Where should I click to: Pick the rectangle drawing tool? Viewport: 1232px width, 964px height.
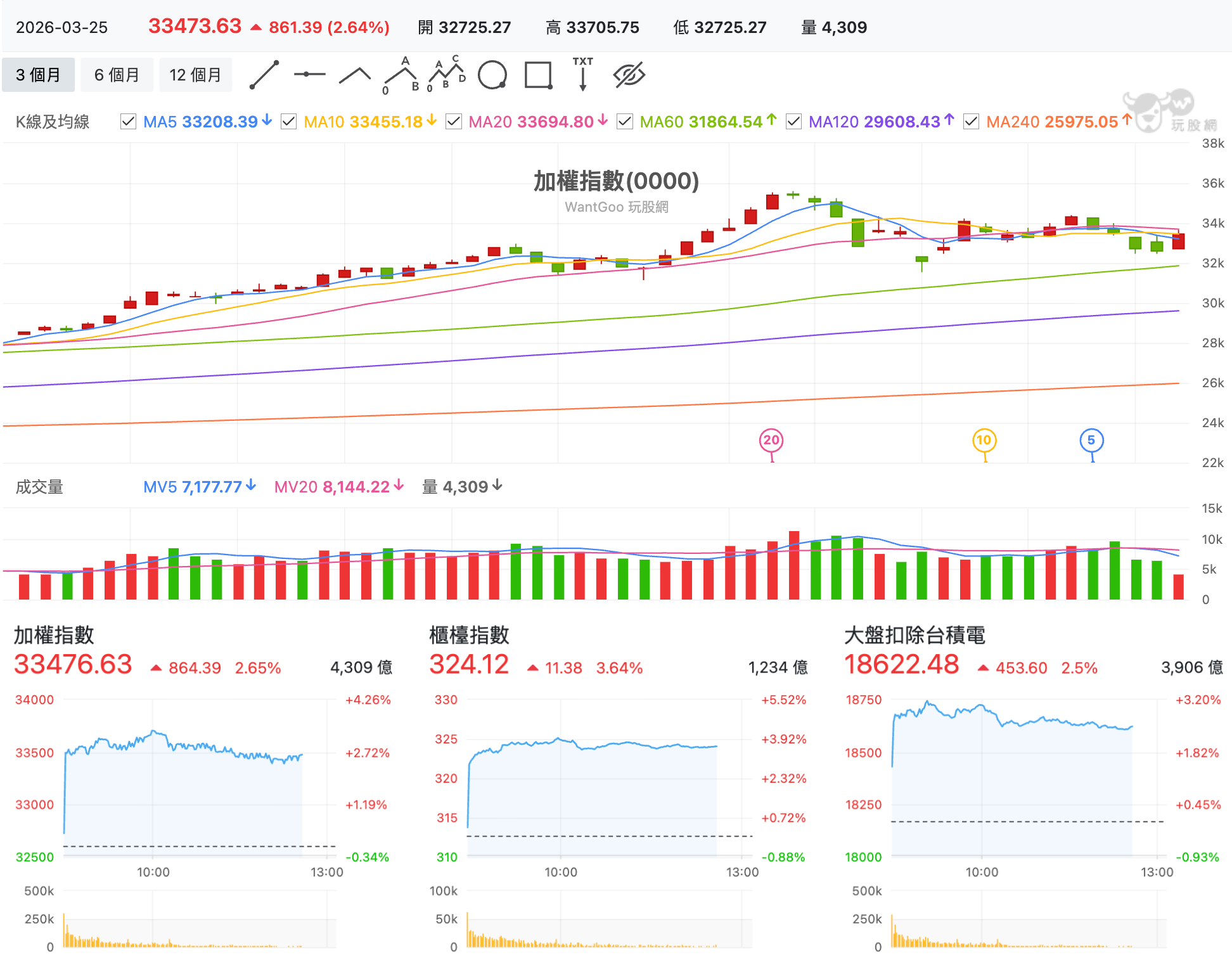[538, 75]
